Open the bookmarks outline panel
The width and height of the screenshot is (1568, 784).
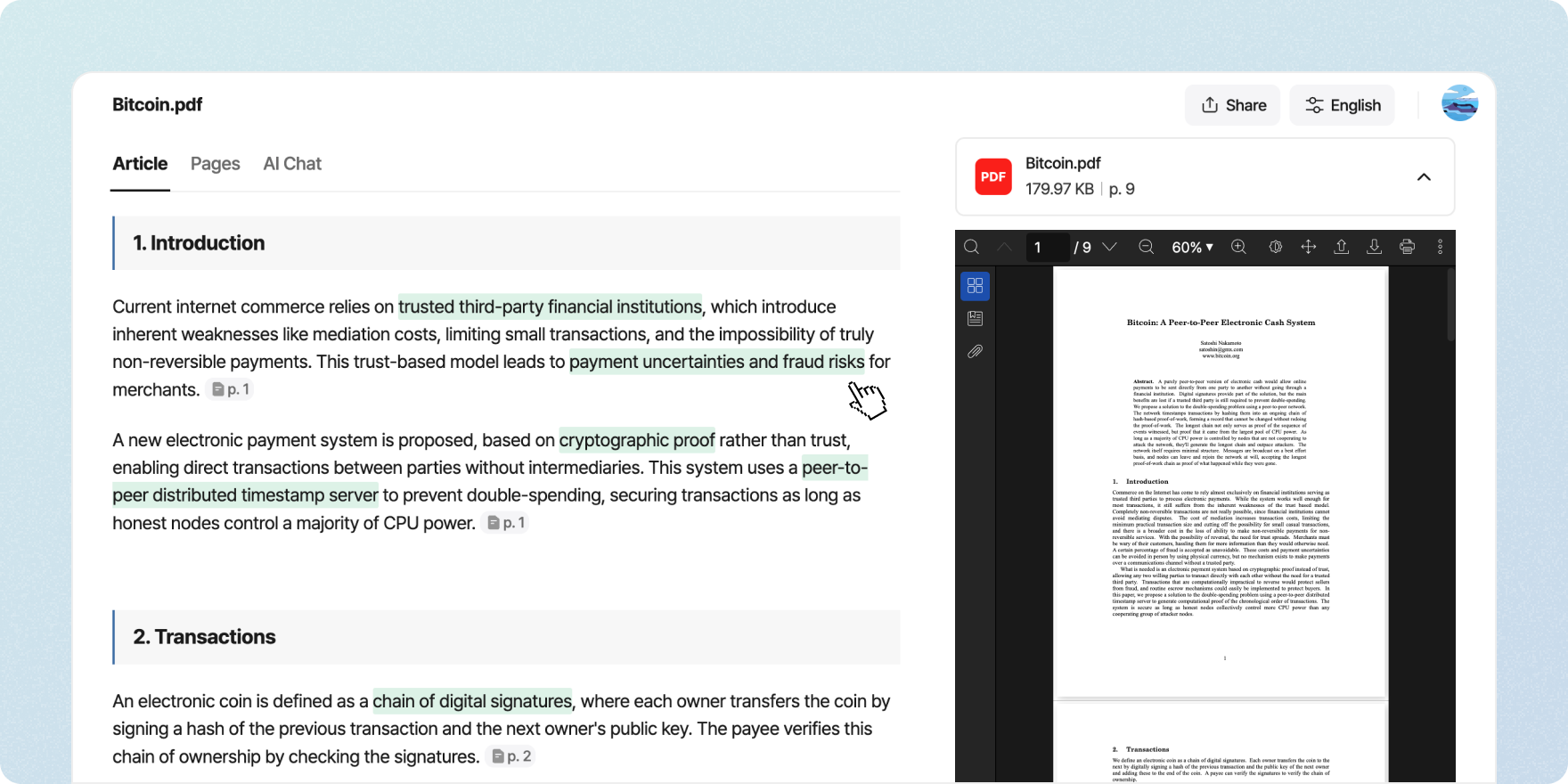coord(975,318)
